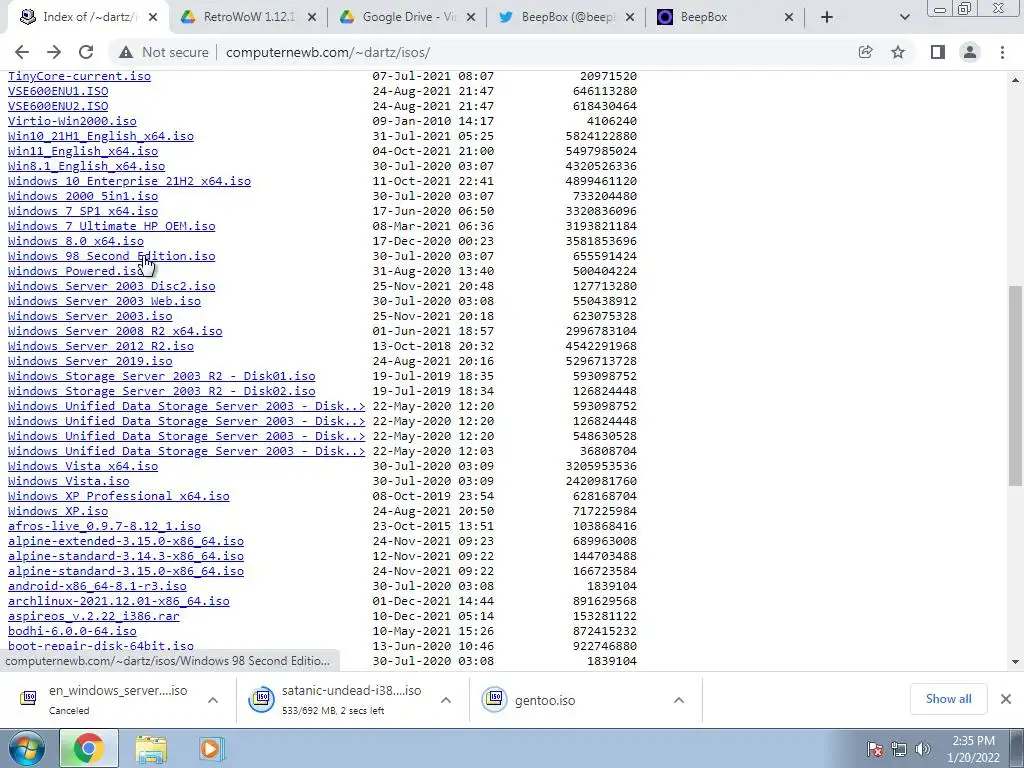Open the Chrome profile avatar

(x=970, y=52)
